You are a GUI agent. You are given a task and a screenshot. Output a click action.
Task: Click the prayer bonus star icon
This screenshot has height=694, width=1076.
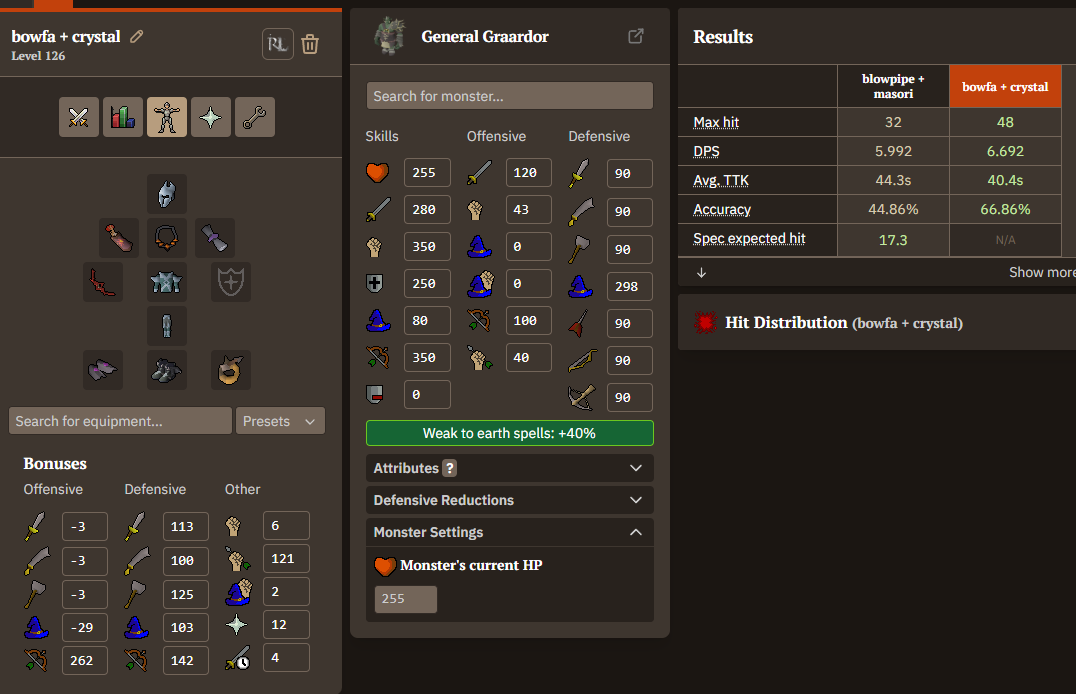(237, 625)
